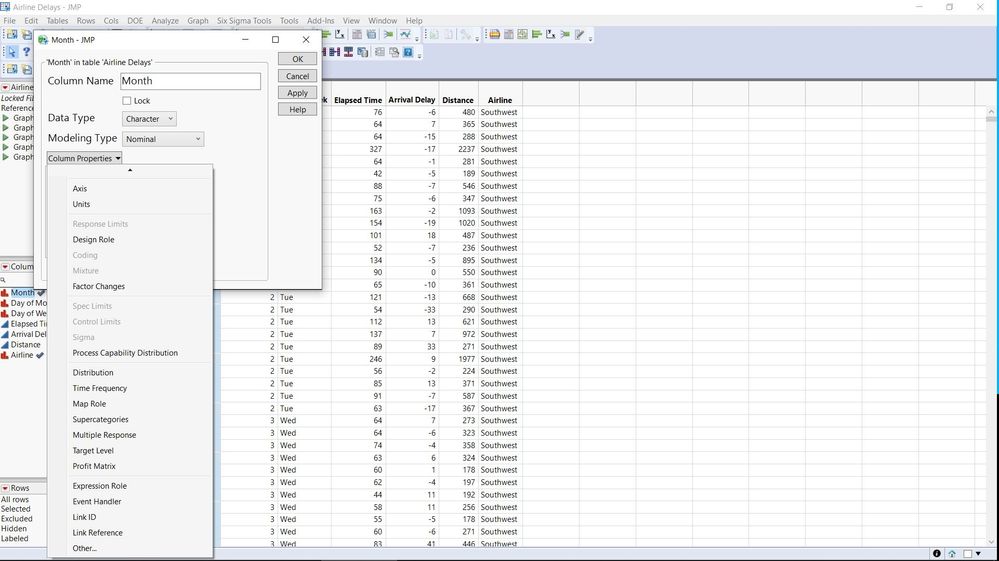Open the Graph menu

click(198, 21)
